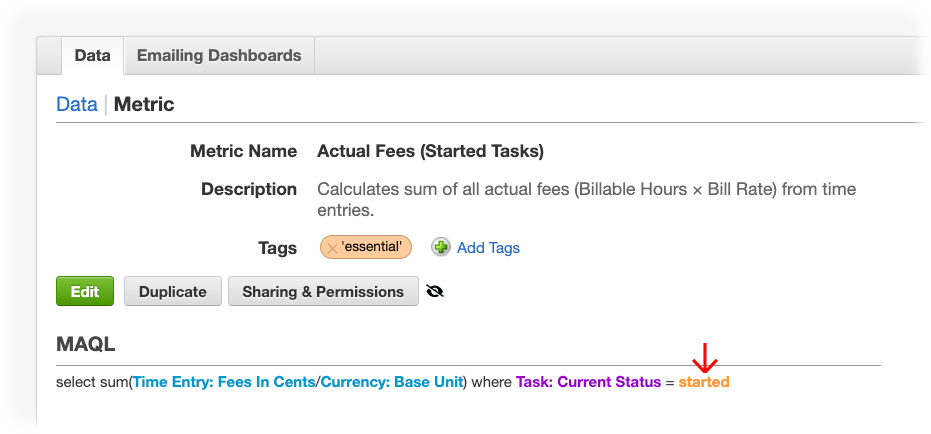Open Time Entry: Fees In Cents fact

pos(224,382)
